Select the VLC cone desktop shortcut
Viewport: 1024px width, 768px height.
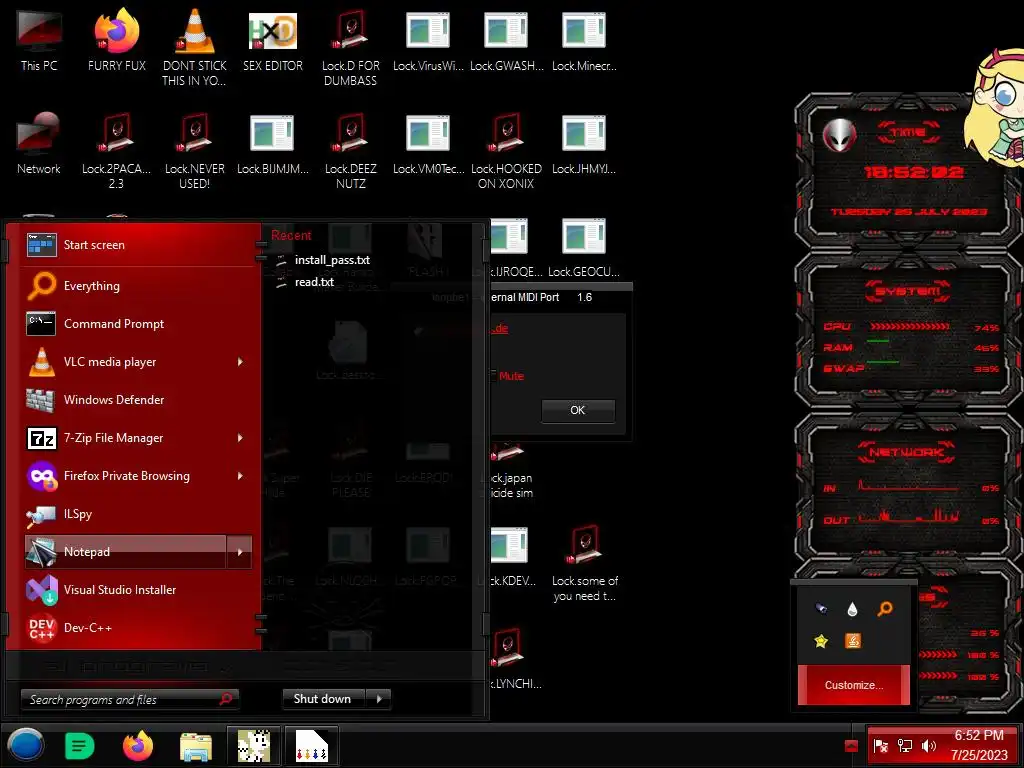click(195, 47)
